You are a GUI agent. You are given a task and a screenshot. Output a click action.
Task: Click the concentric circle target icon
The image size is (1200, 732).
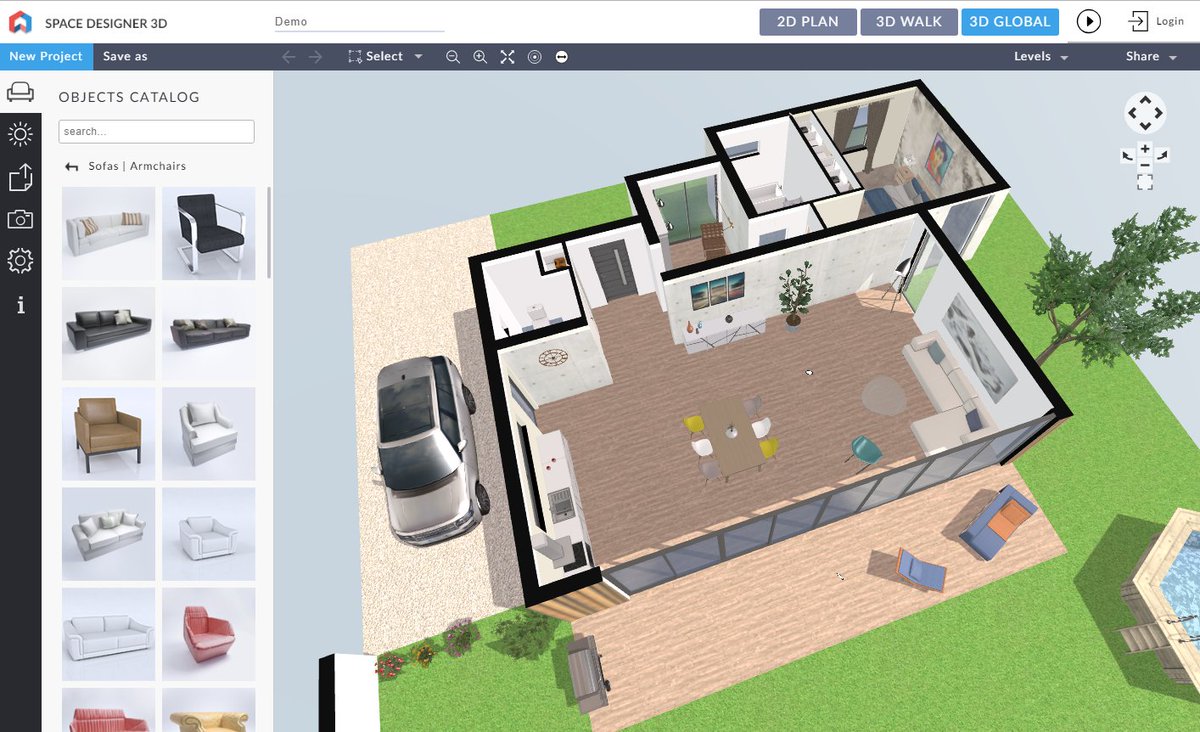(534, 57)
